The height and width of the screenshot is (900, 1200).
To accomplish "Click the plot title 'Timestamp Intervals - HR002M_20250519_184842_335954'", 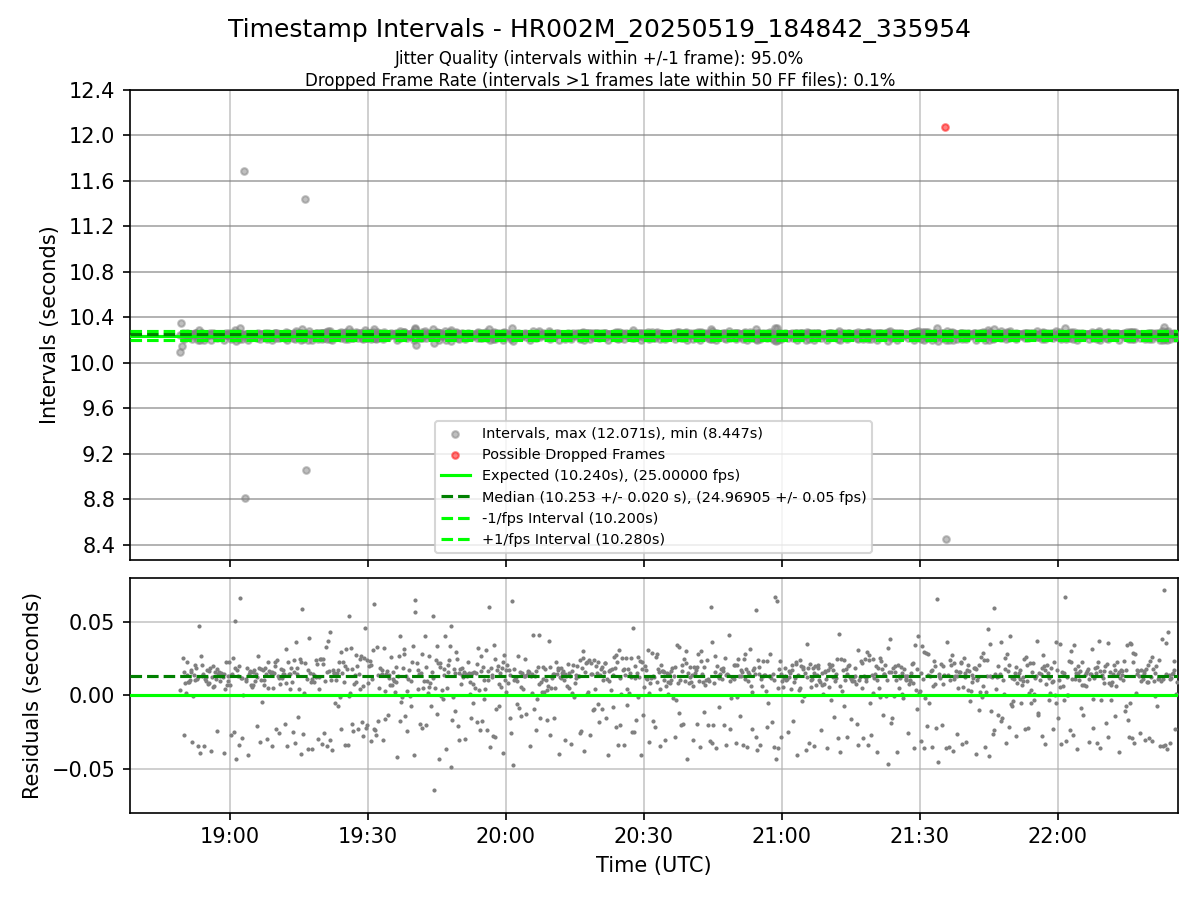I will click(x=599, y=29).
